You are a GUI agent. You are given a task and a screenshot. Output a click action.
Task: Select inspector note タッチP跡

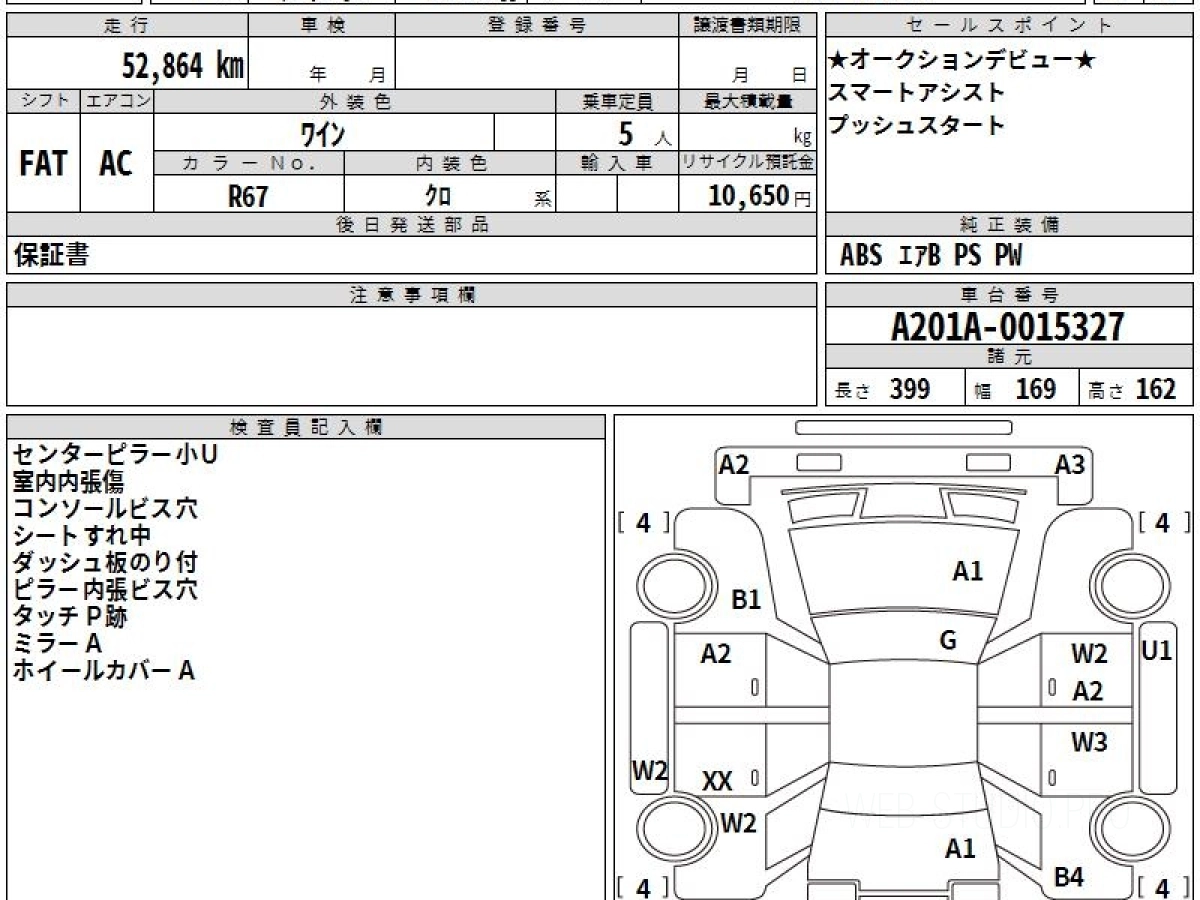70,617
